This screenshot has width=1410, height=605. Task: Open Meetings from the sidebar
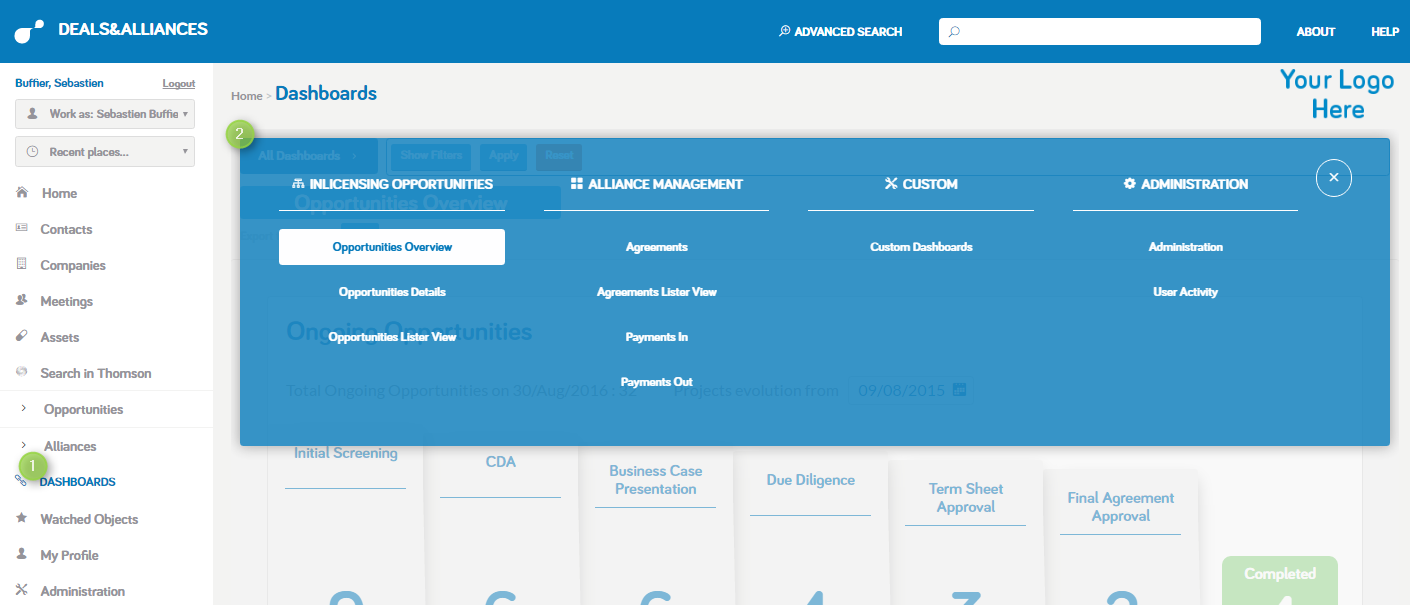pos(66,301)
